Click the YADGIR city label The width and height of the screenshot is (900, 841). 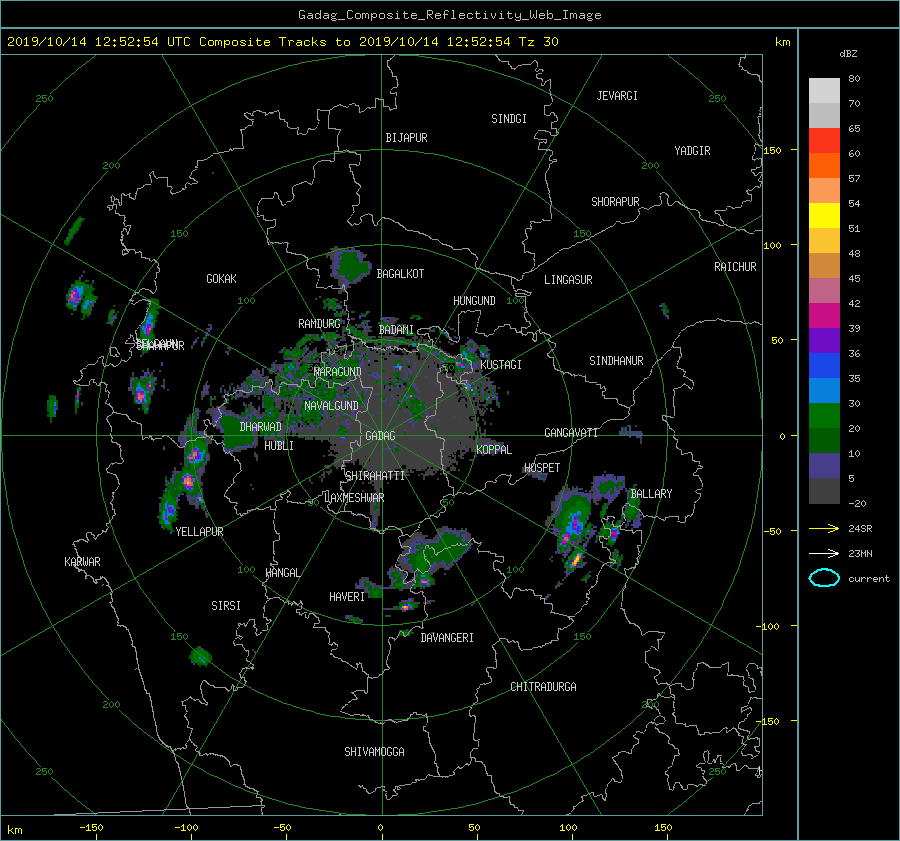(x=692, y=151)
